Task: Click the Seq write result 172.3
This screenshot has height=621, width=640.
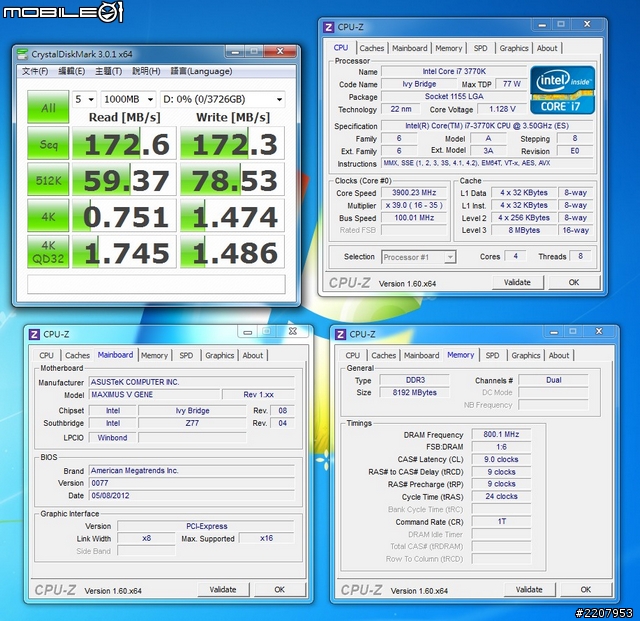Action: point(232,143)
